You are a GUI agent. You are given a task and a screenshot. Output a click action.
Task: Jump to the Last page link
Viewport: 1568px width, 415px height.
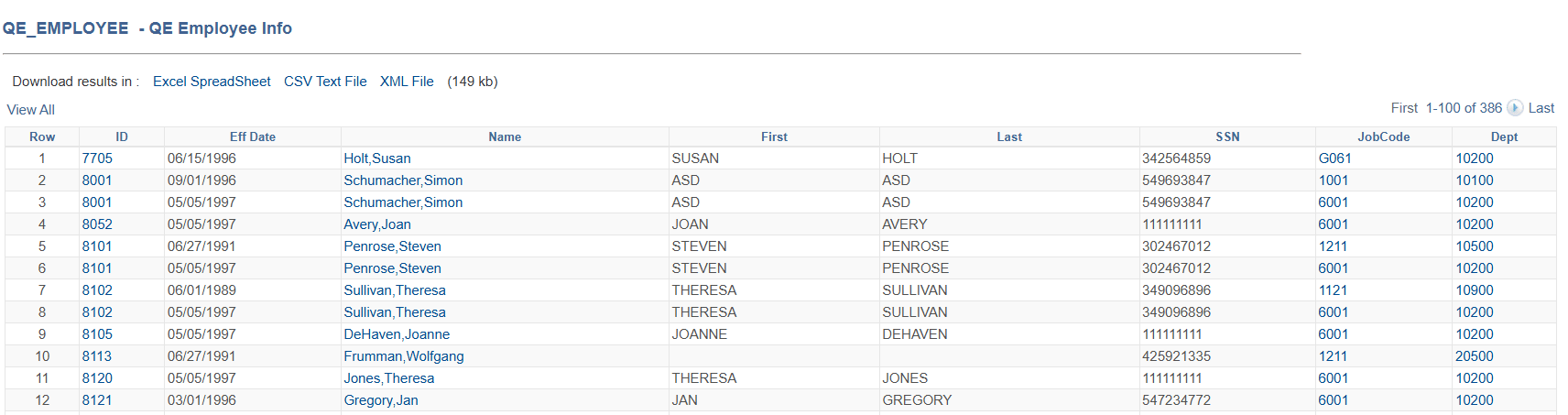coord(1541,108)
